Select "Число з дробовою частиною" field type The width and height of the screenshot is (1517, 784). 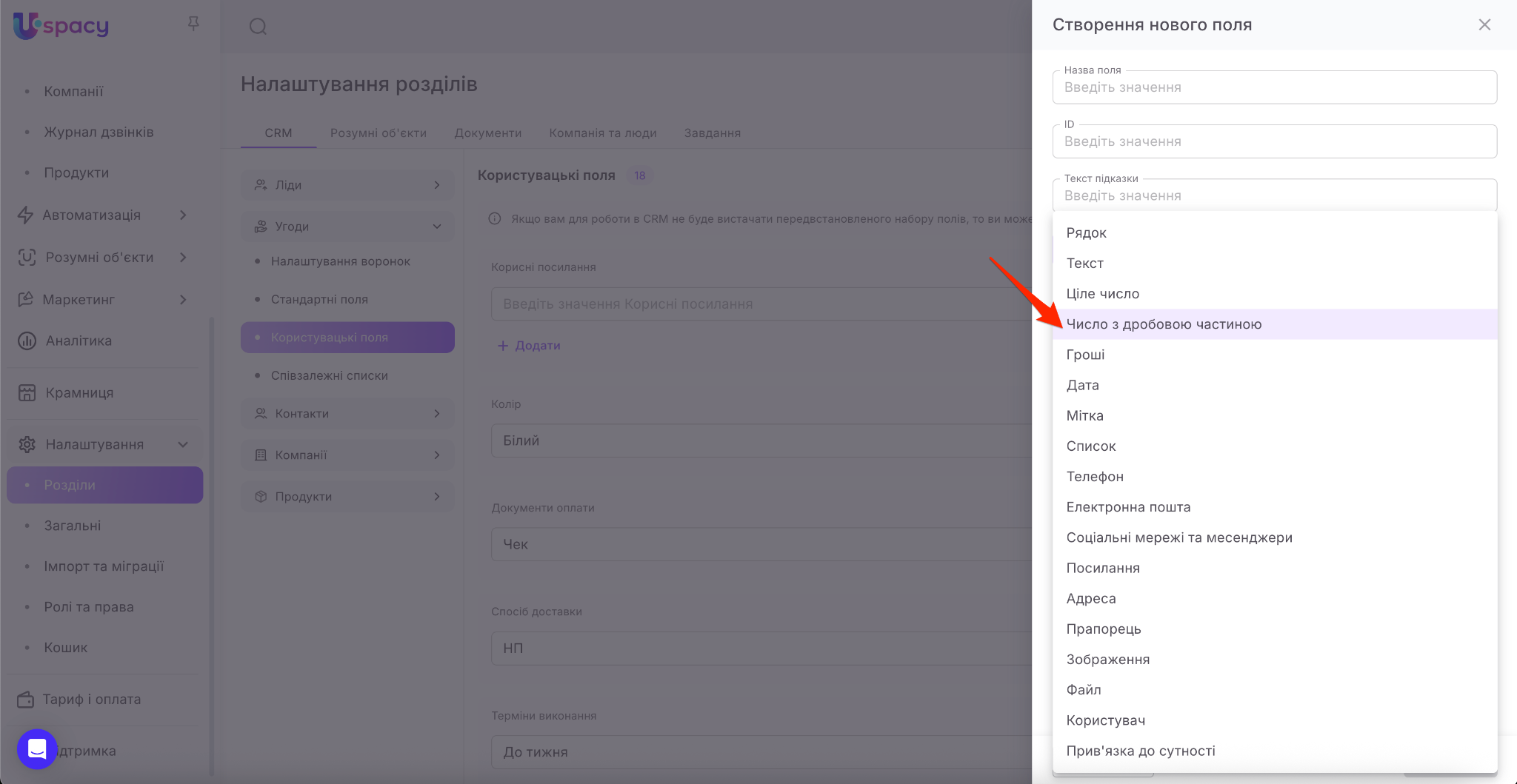point(1163,324)
